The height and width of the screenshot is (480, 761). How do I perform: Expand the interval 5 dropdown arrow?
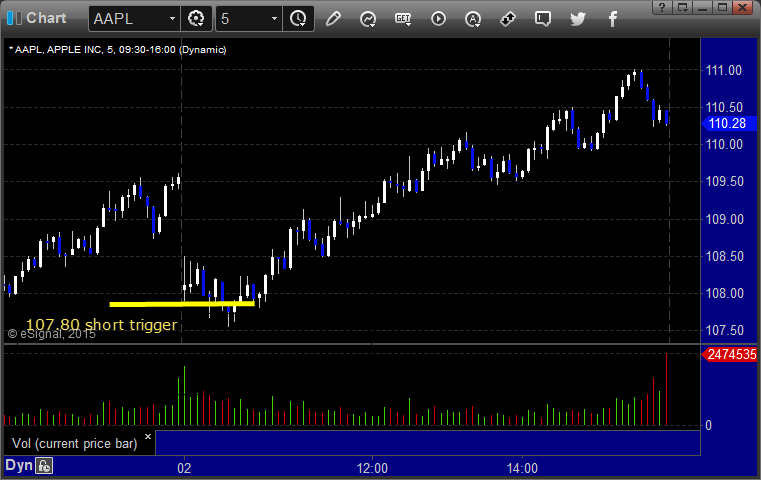click(x=274, y=19)
